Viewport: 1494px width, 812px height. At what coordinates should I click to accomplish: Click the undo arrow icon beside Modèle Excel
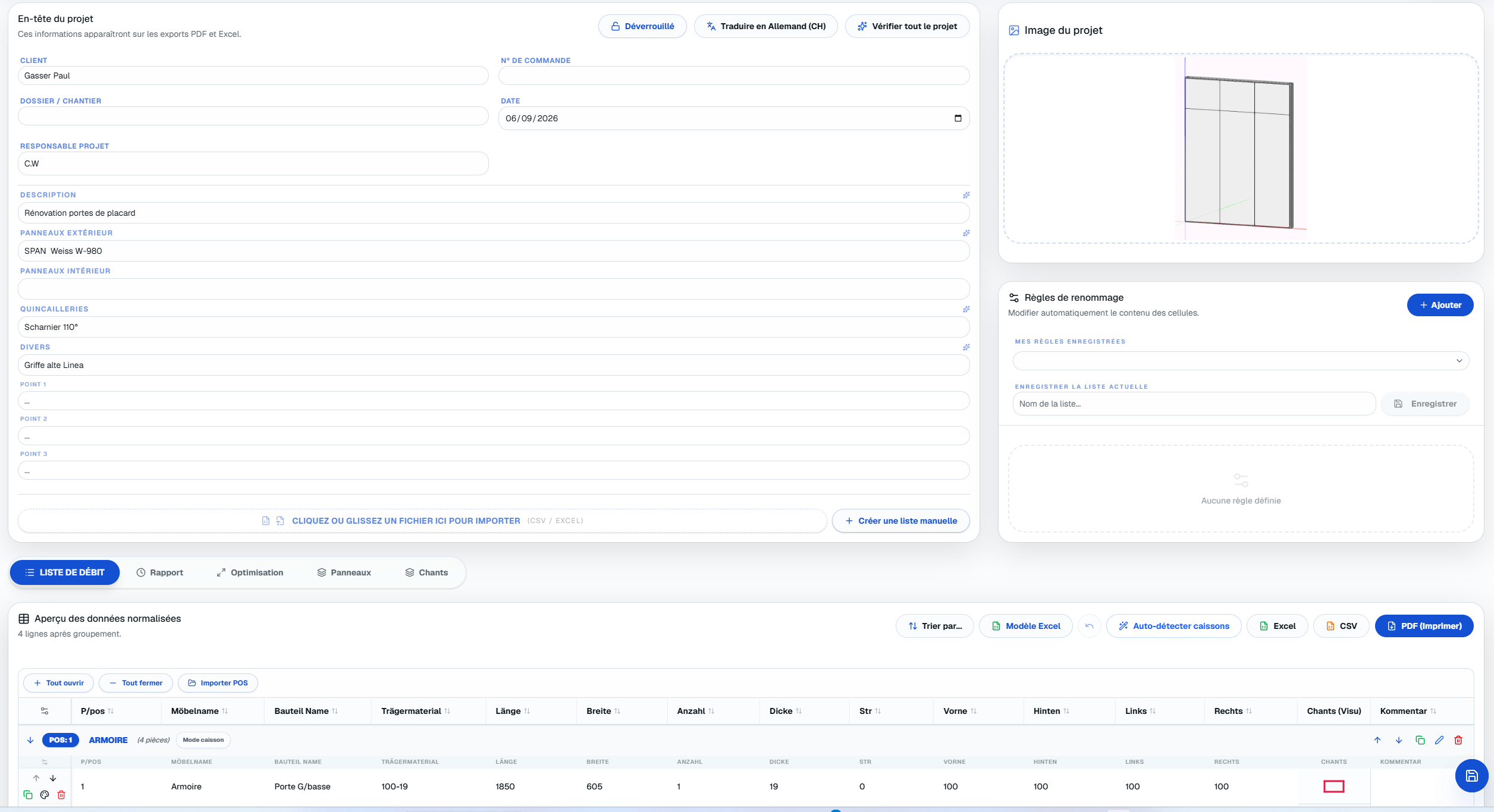click(1090, 626)
